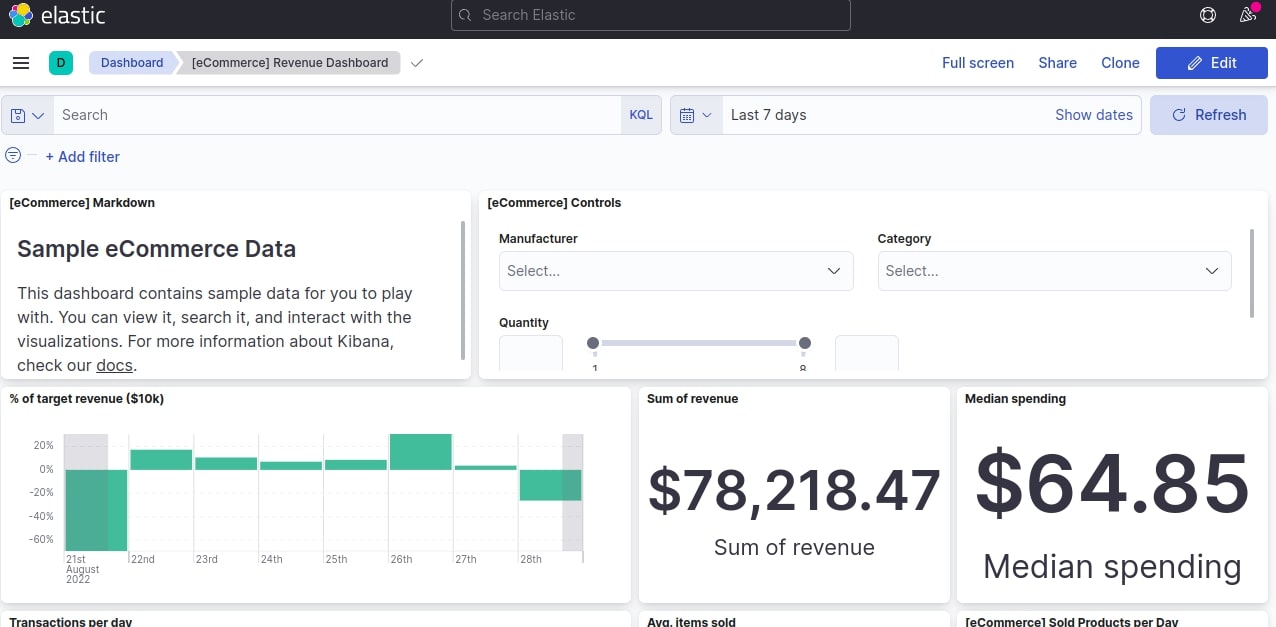The image size is (1276, 627).
Task: Open the Share menu
Action: coord(1057,63)
